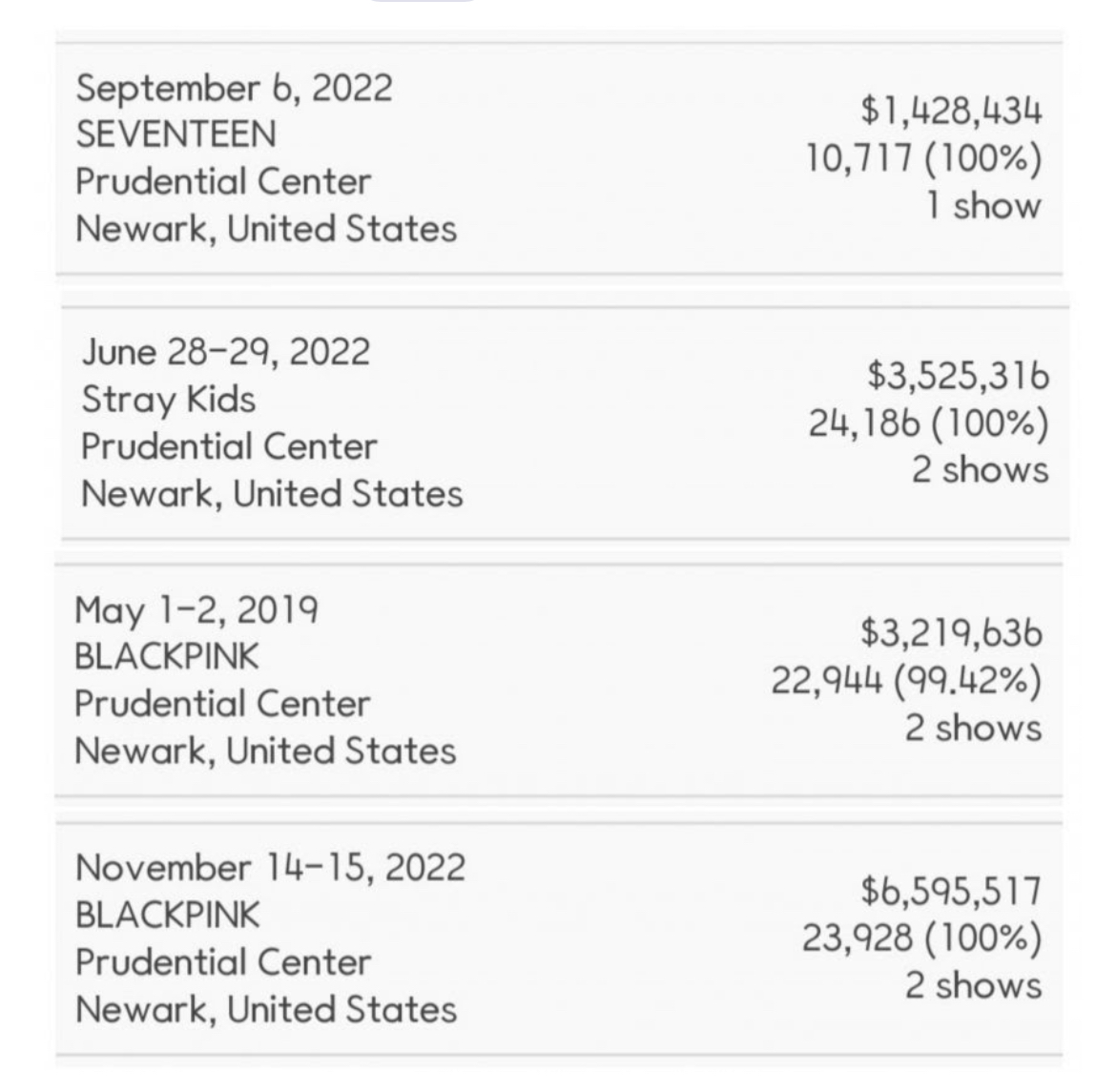Select the 24,186 (100%) attendance figure
1116x1092 pixels.
pos(929,422)
